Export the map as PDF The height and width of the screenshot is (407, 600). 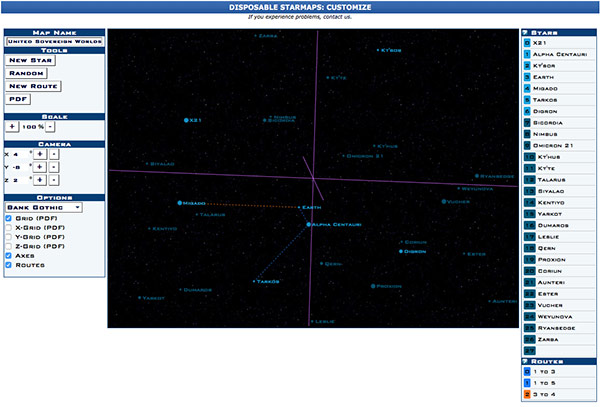pyautogui.click(x=18, y=99)
